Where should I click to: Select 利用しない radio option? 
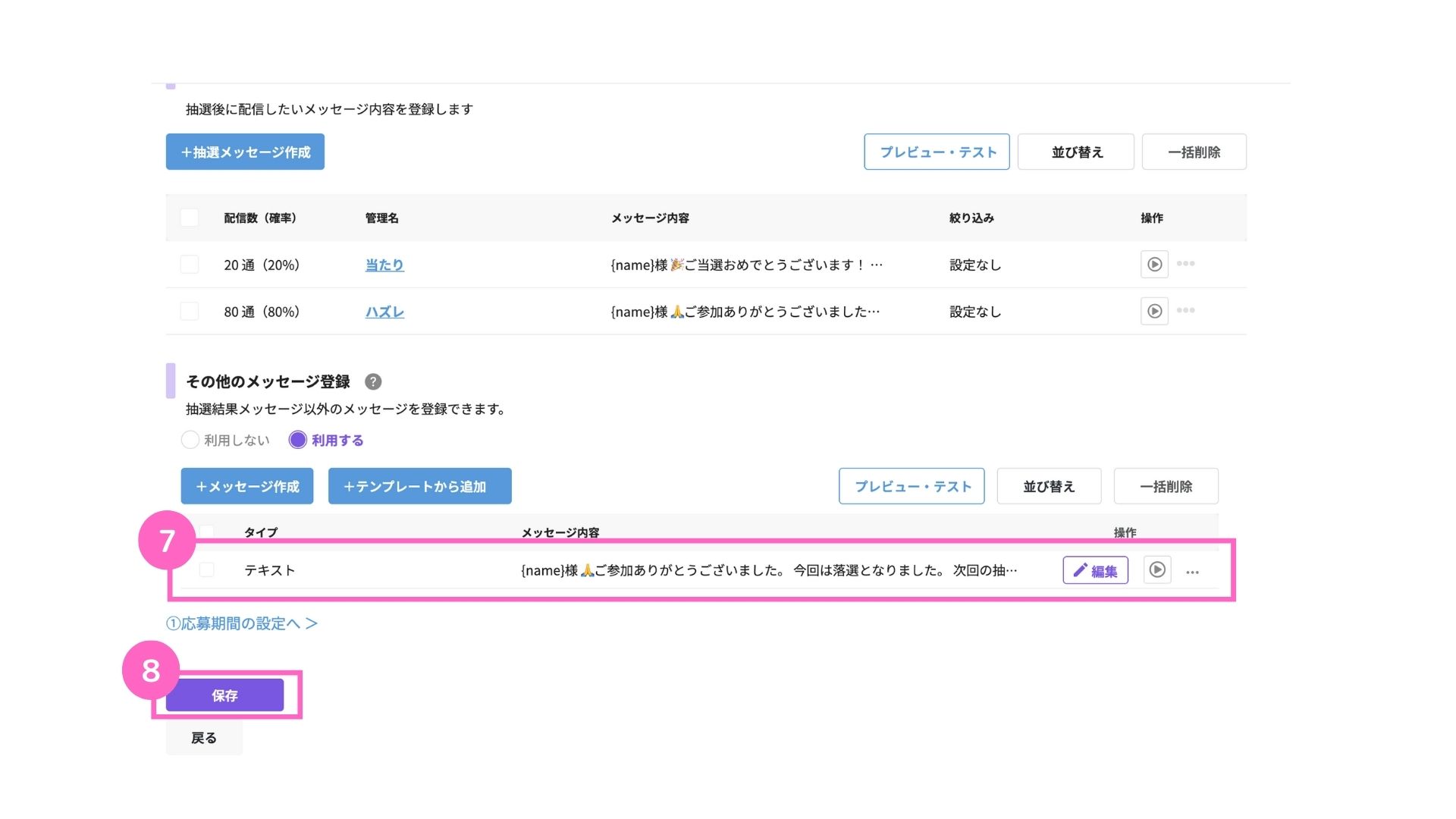click(225, 441)
